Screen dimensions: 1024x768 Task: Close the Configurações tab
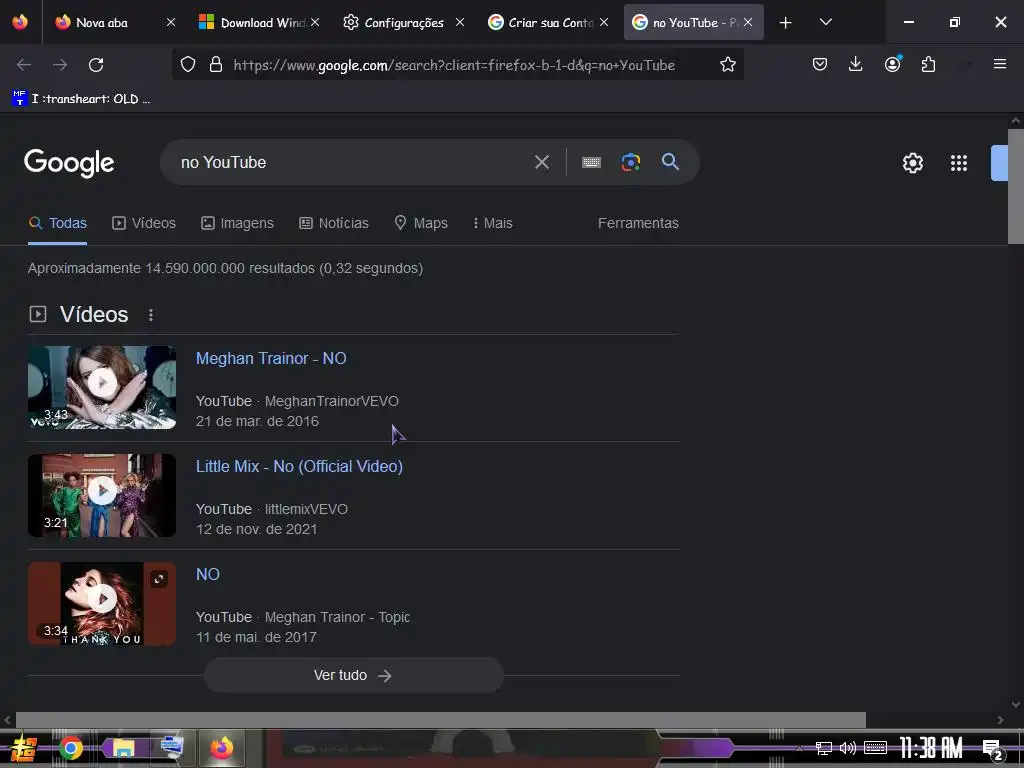click(x=460, y=22)
